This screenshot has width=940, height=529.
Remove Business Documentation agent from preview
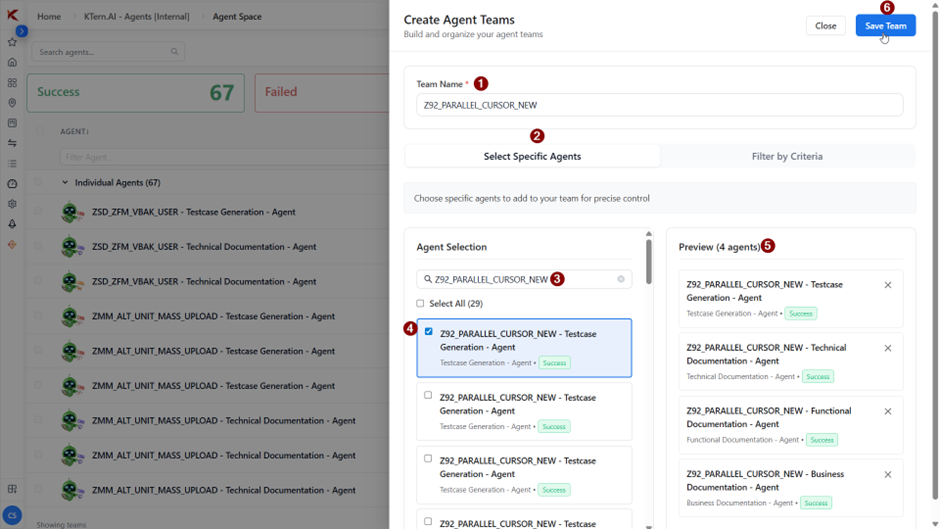887,474
